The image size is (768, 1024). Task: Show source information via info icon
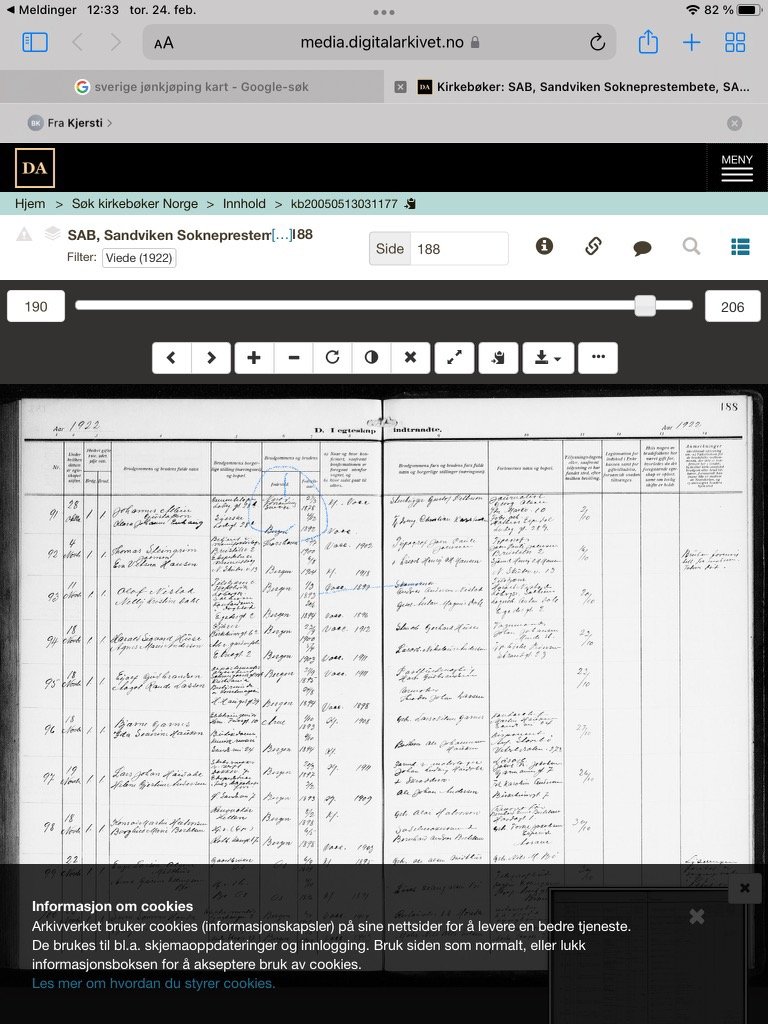544,246
